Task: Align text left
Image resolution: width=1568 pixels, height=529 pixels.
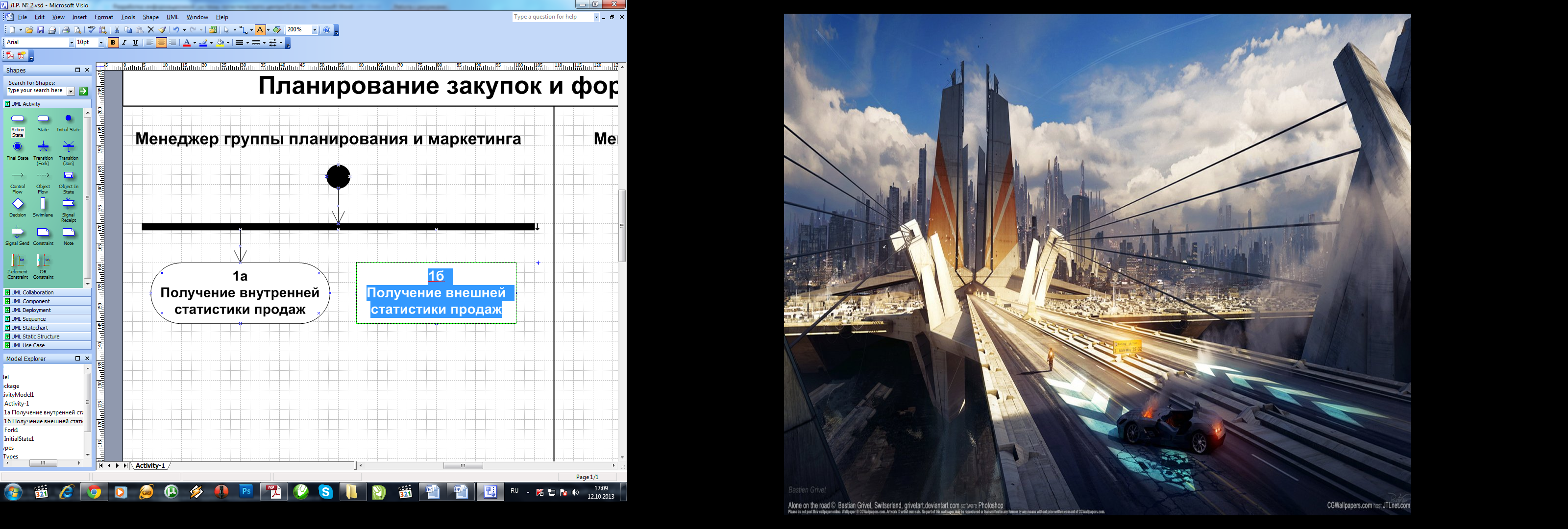Action: click(x=150, y=43)
